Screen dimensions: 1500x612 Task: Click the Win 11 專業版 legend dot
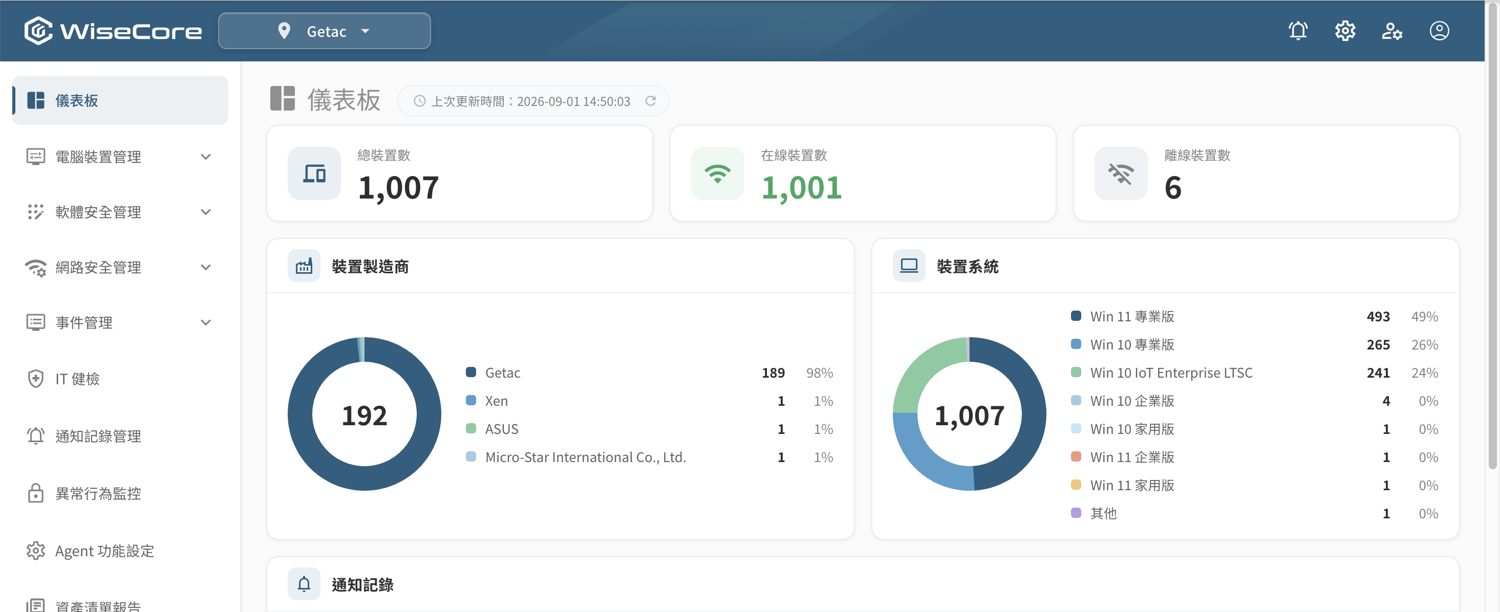[x=1076, y=316]
